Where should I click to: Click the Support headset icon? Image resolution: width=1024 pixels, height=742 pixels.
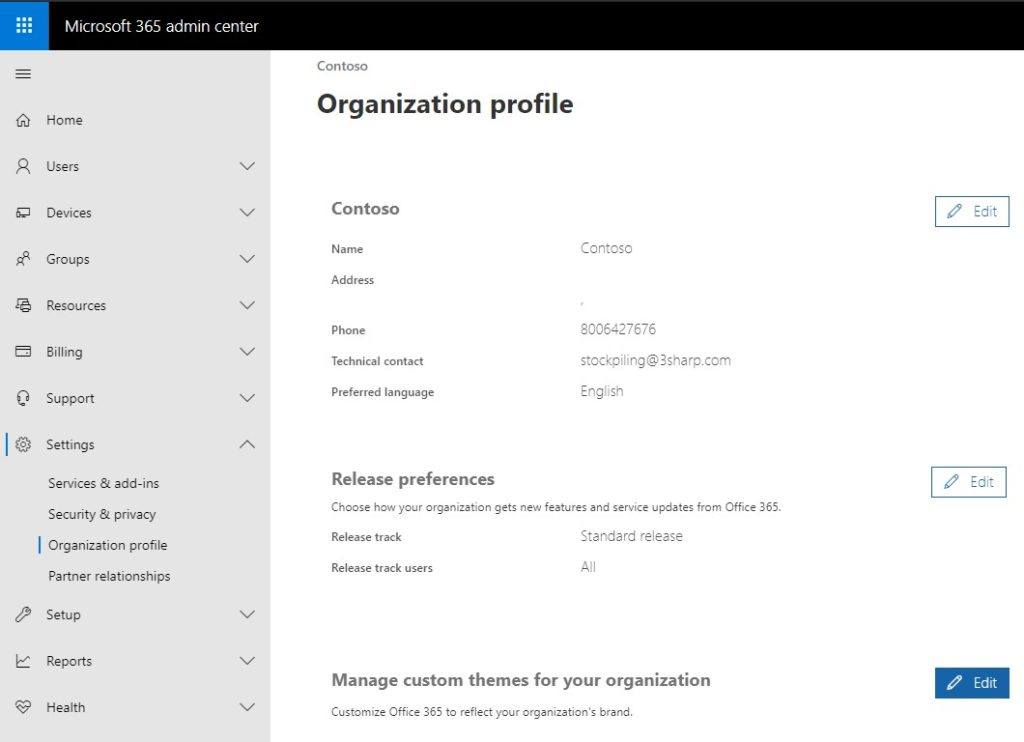click(23, 398)
